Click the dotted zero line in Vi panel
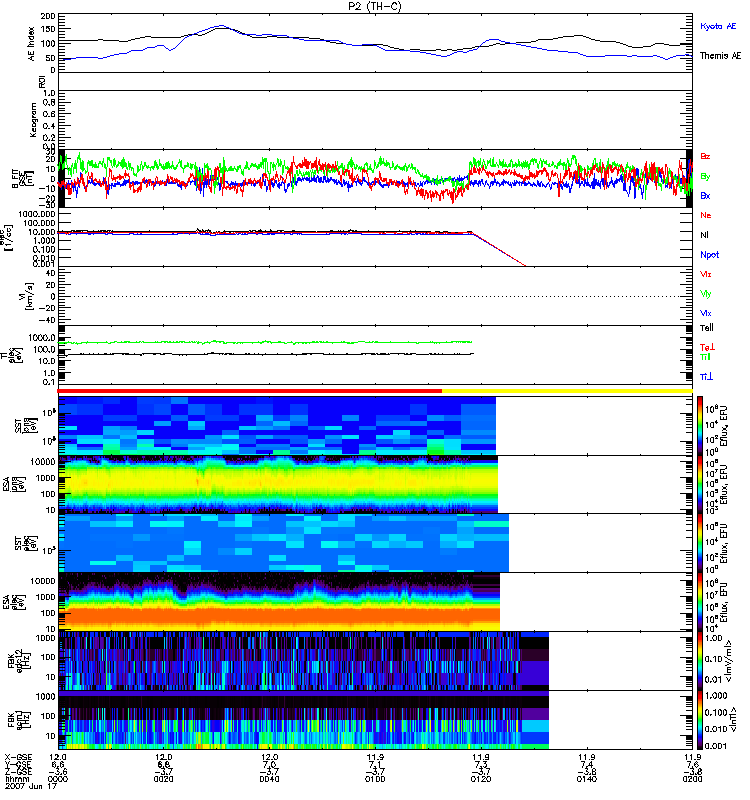The image size is (750, 800). tap(375, 296)
